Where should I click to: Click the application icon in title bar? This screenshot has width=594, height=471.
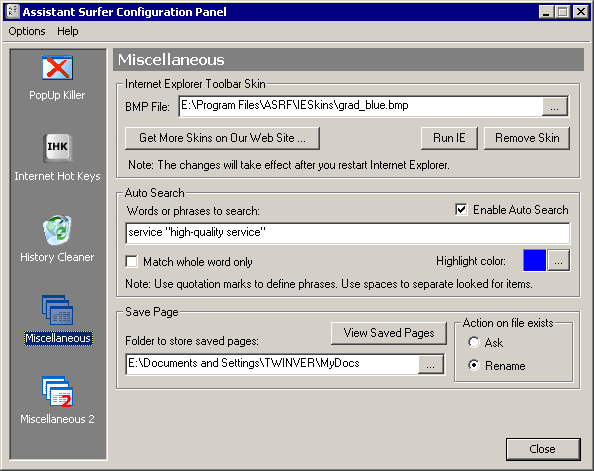[13, 12]
